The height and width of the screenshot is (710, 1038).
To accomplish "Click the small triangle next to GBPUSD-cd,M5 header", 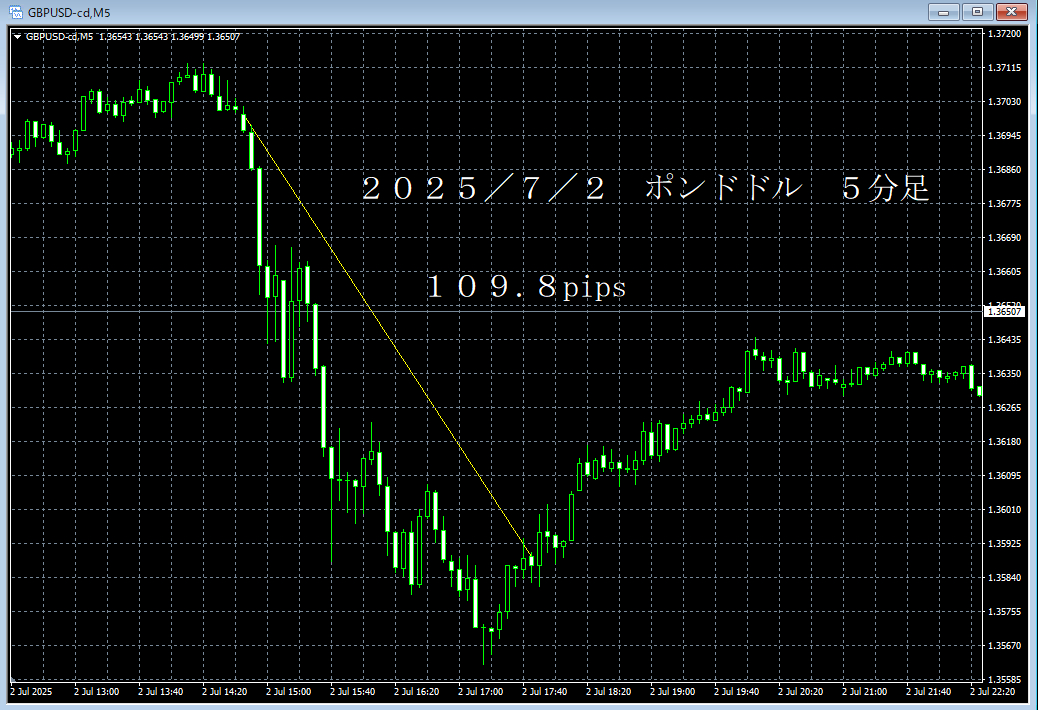I will [x=18, y=37].
